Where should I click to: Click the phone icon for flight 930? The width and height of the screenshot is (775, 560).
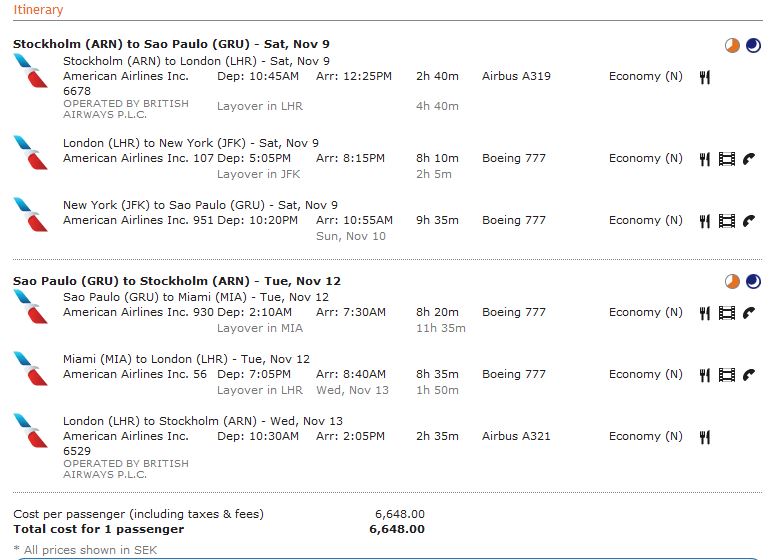[x=748, y=313]
